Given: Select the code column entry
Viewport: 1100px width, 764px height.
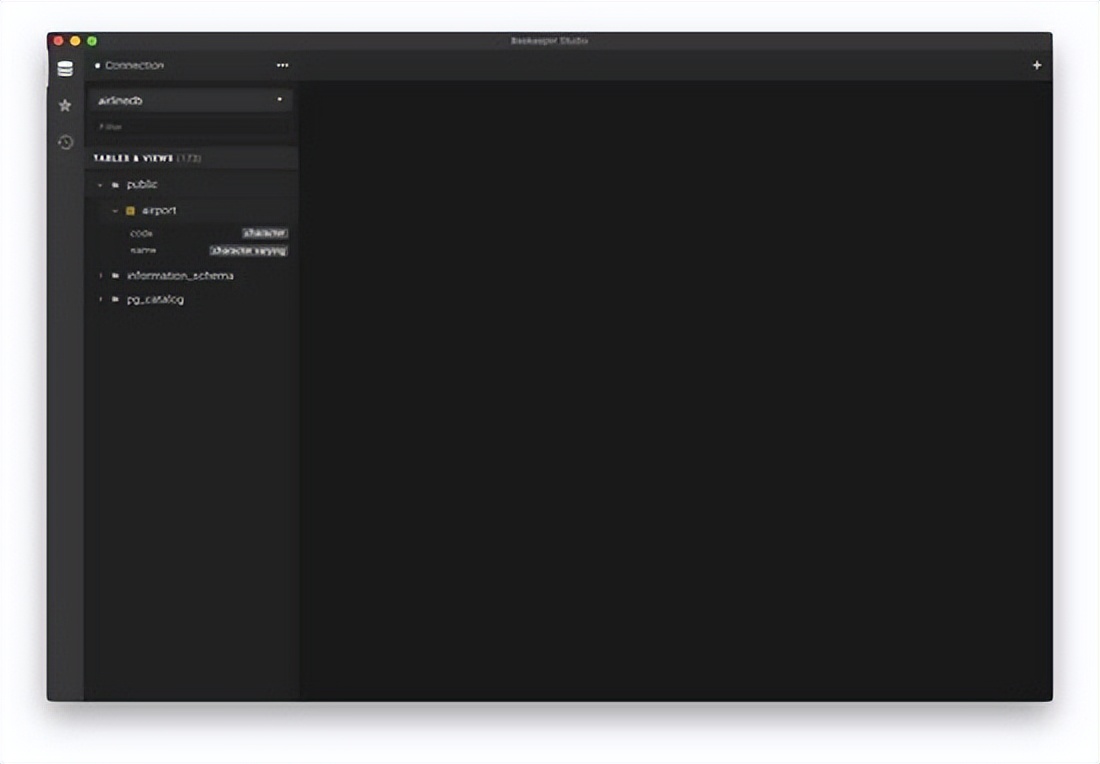Looking at the screenshot, I should pos(141,233).
